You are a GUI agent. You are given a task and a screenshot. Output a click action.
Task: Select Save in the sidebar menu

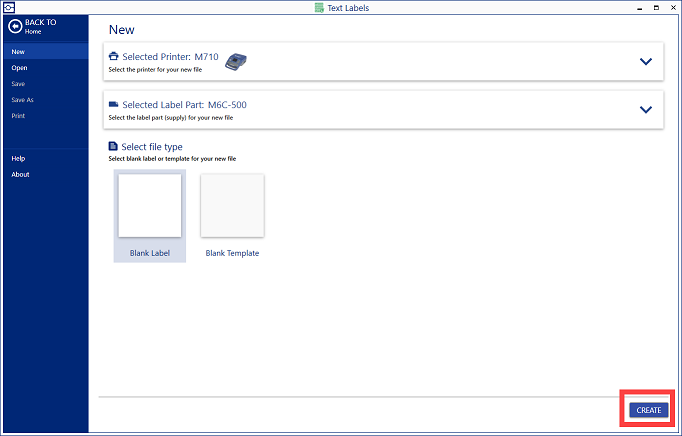18,83
